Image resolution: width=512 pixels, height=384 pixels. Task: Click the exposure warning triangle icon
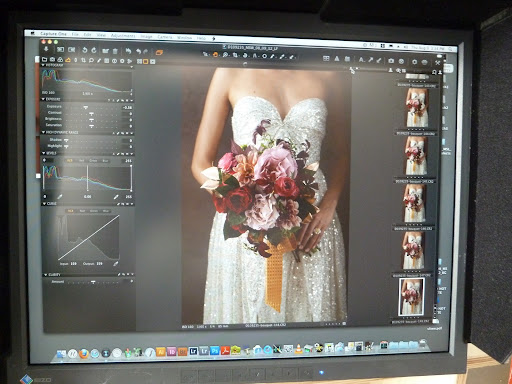point(337,59)
